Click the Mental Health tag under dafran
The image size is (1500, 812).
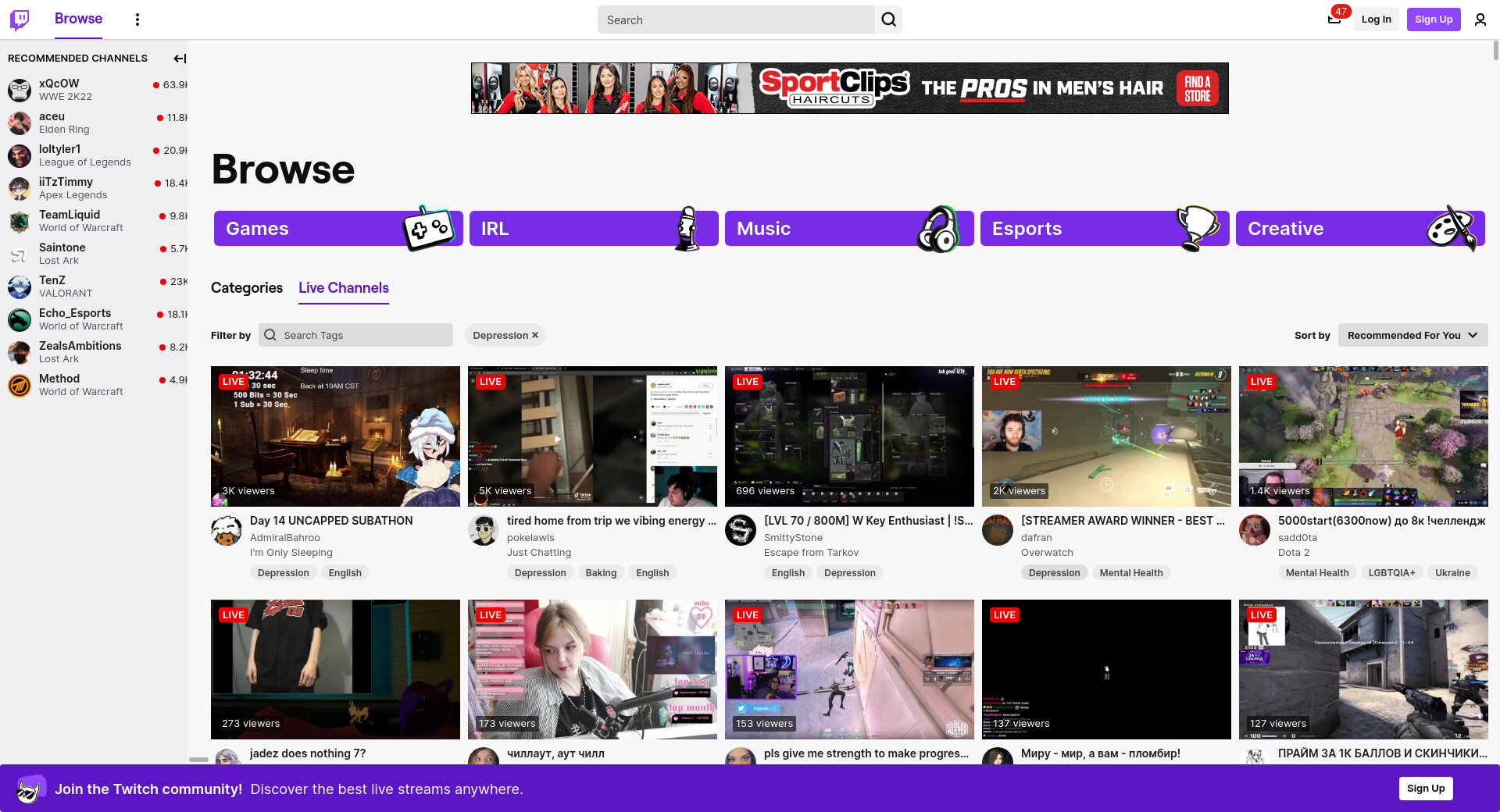1130,573
